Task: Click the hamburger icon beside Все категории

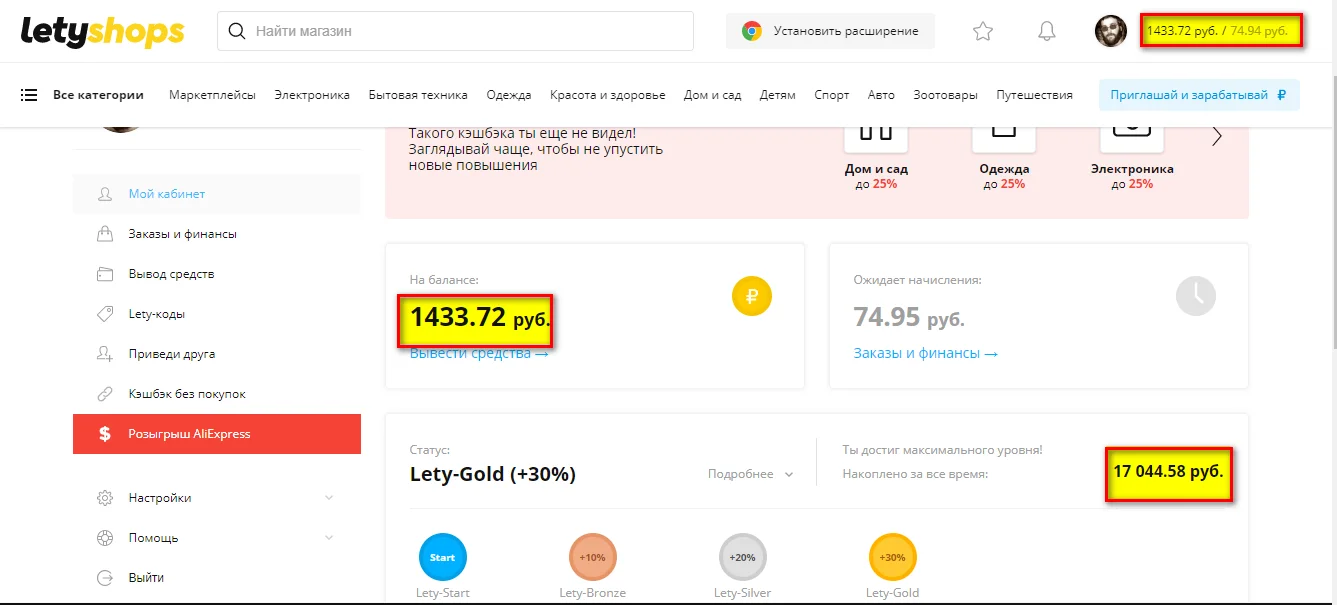Action: 29,95
